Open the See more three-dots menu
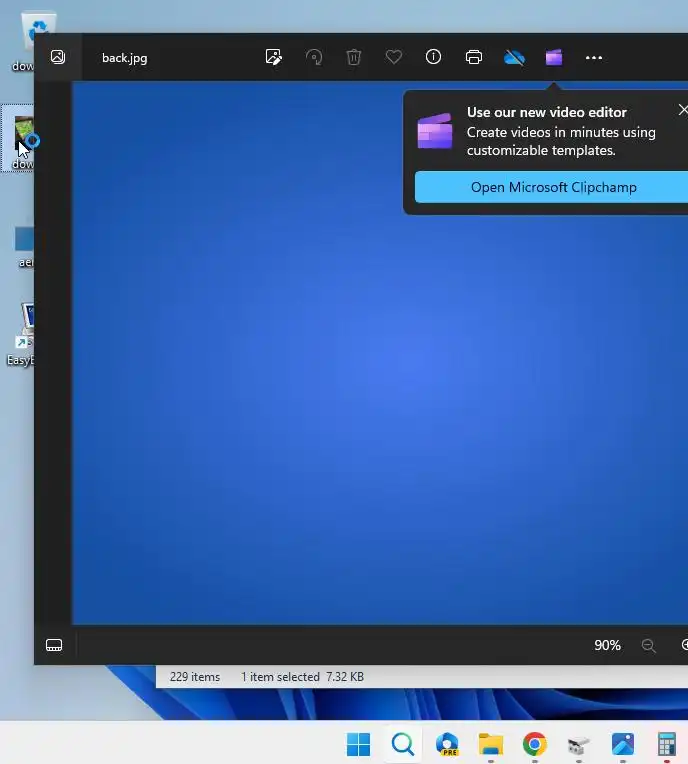Viewport: 688px width, 764px height. click(593, 57)
